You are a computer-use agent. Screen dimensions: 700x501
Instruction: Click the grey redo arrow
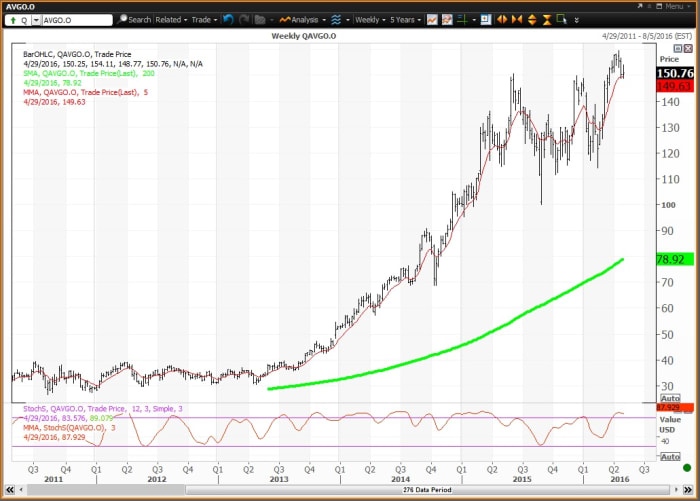[244, 19]
